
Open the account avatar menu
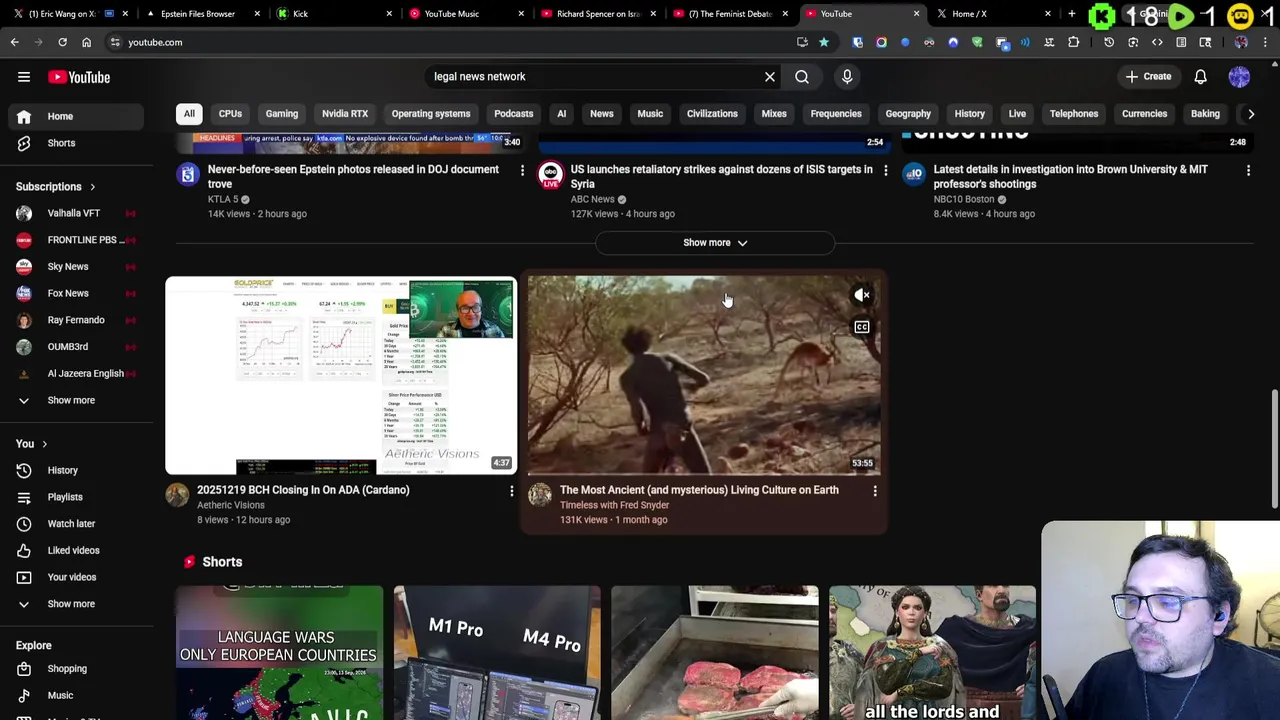tap(1239, 77)
